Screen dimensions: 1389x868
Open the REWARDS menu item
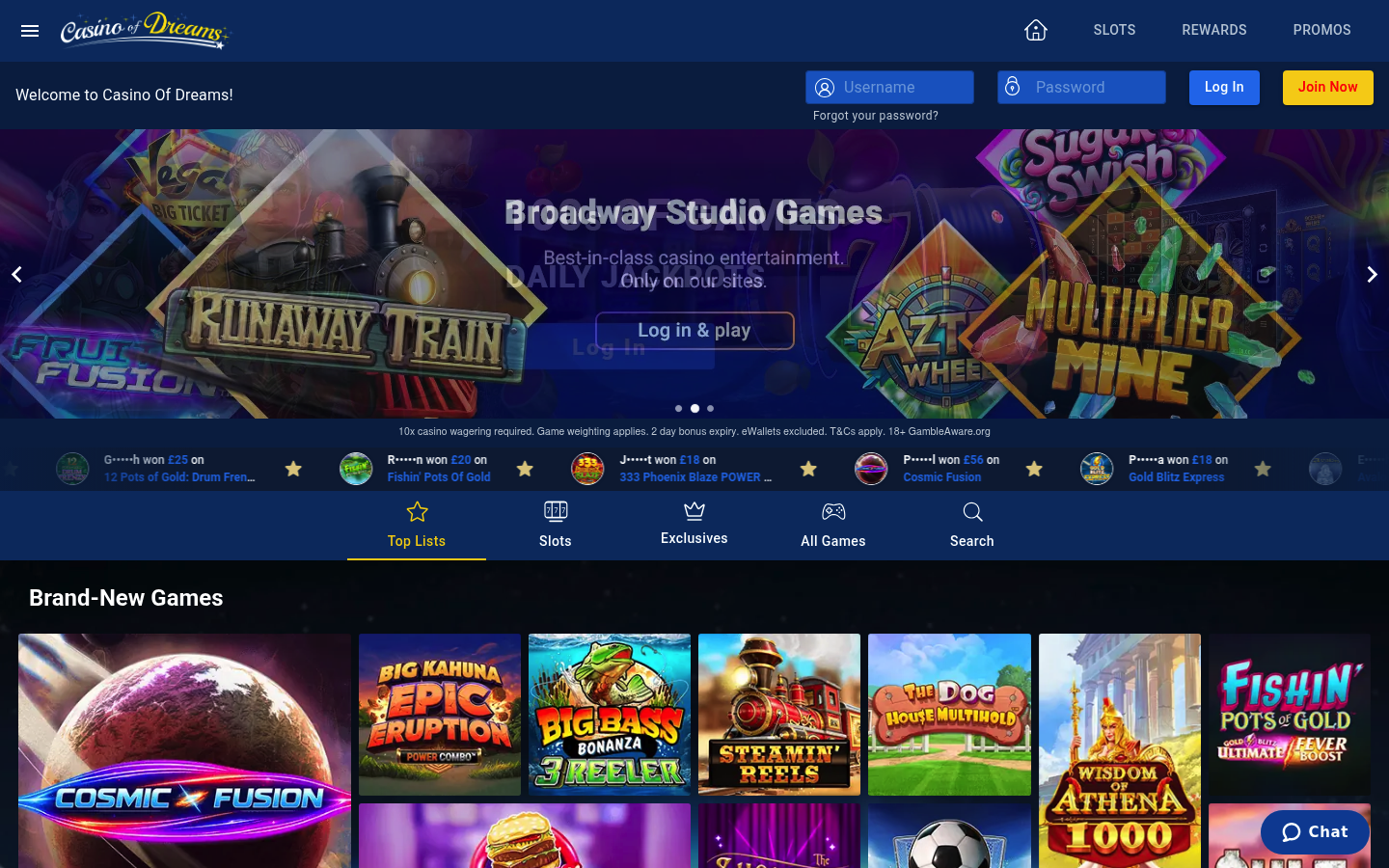point(1214,30)
